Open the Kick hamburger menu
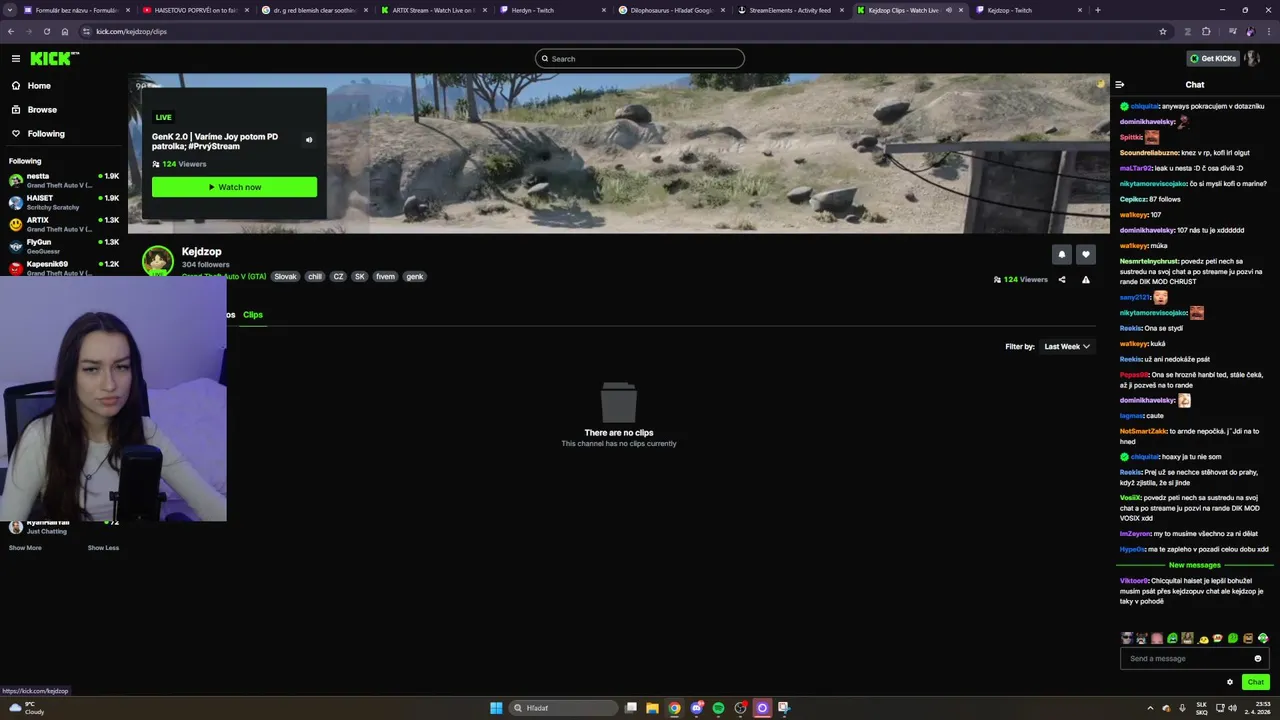 15,58
